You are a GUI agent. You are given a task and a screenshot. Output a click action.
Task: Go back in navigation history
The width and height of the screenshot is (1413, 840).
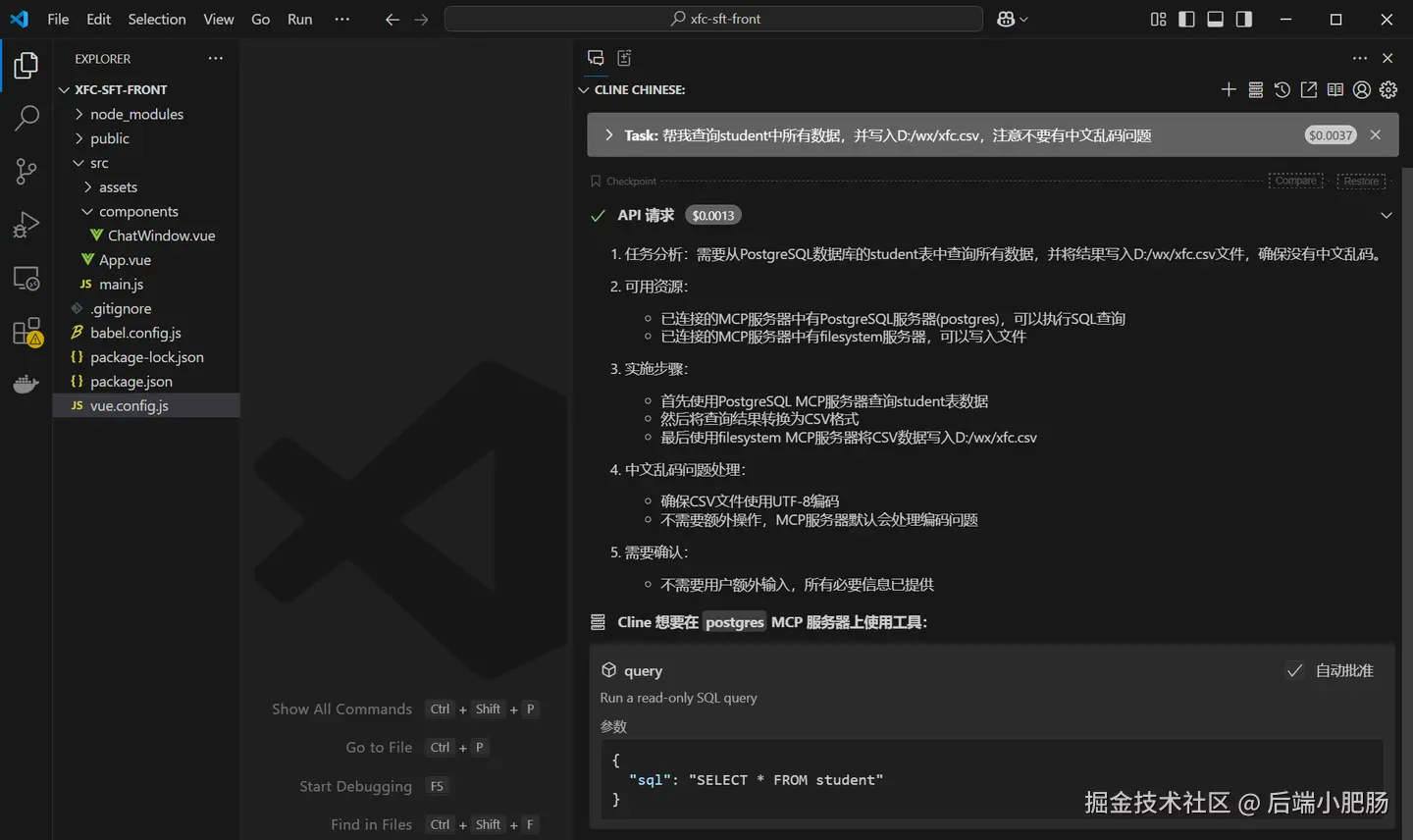(392, 19)
